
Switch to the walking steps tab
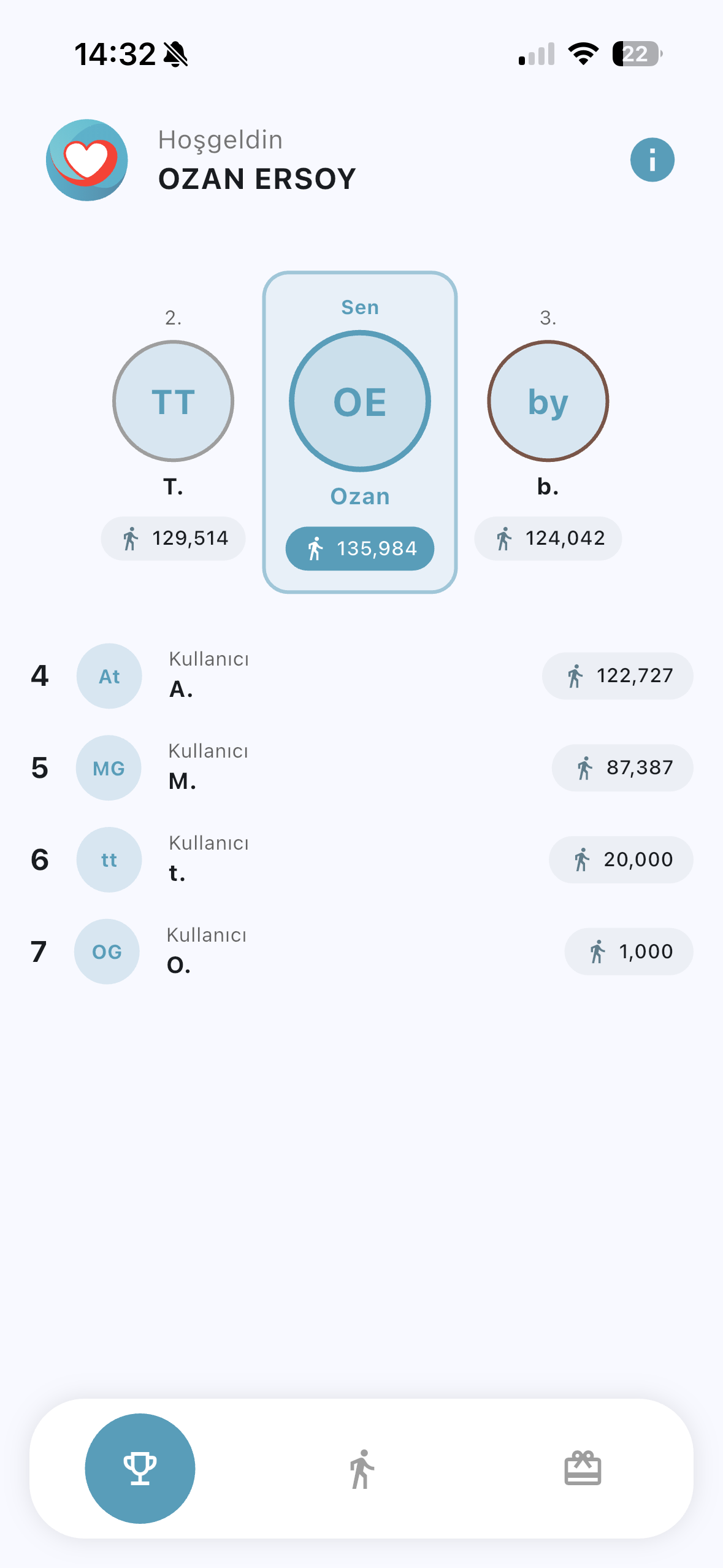pos(362,1469)
